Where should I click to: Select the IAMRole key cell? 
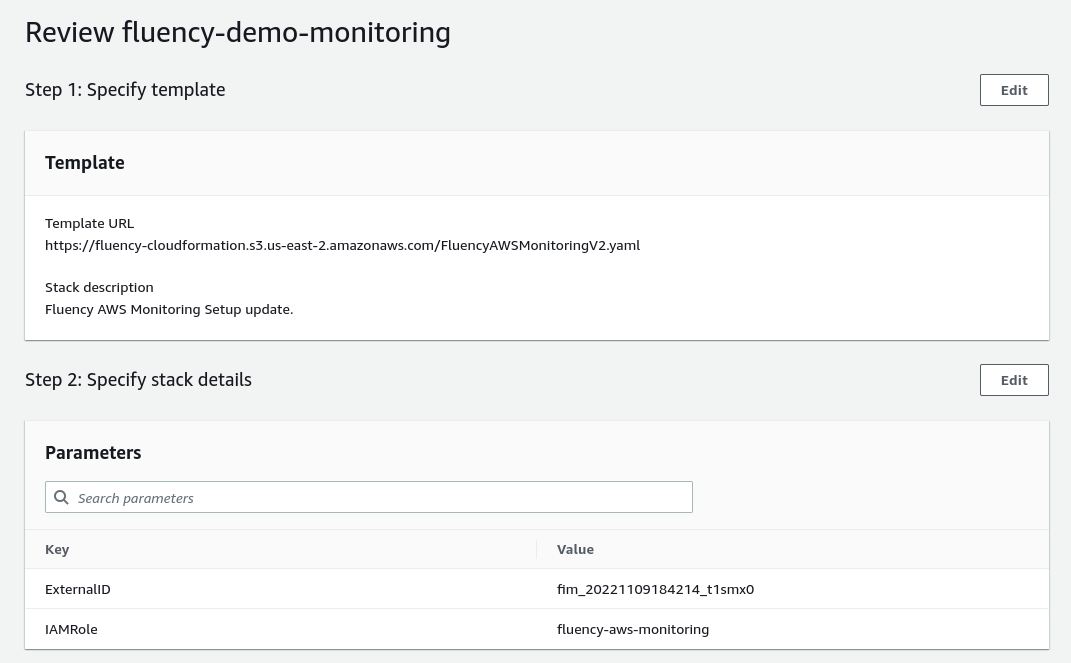(x=71, y=630)
